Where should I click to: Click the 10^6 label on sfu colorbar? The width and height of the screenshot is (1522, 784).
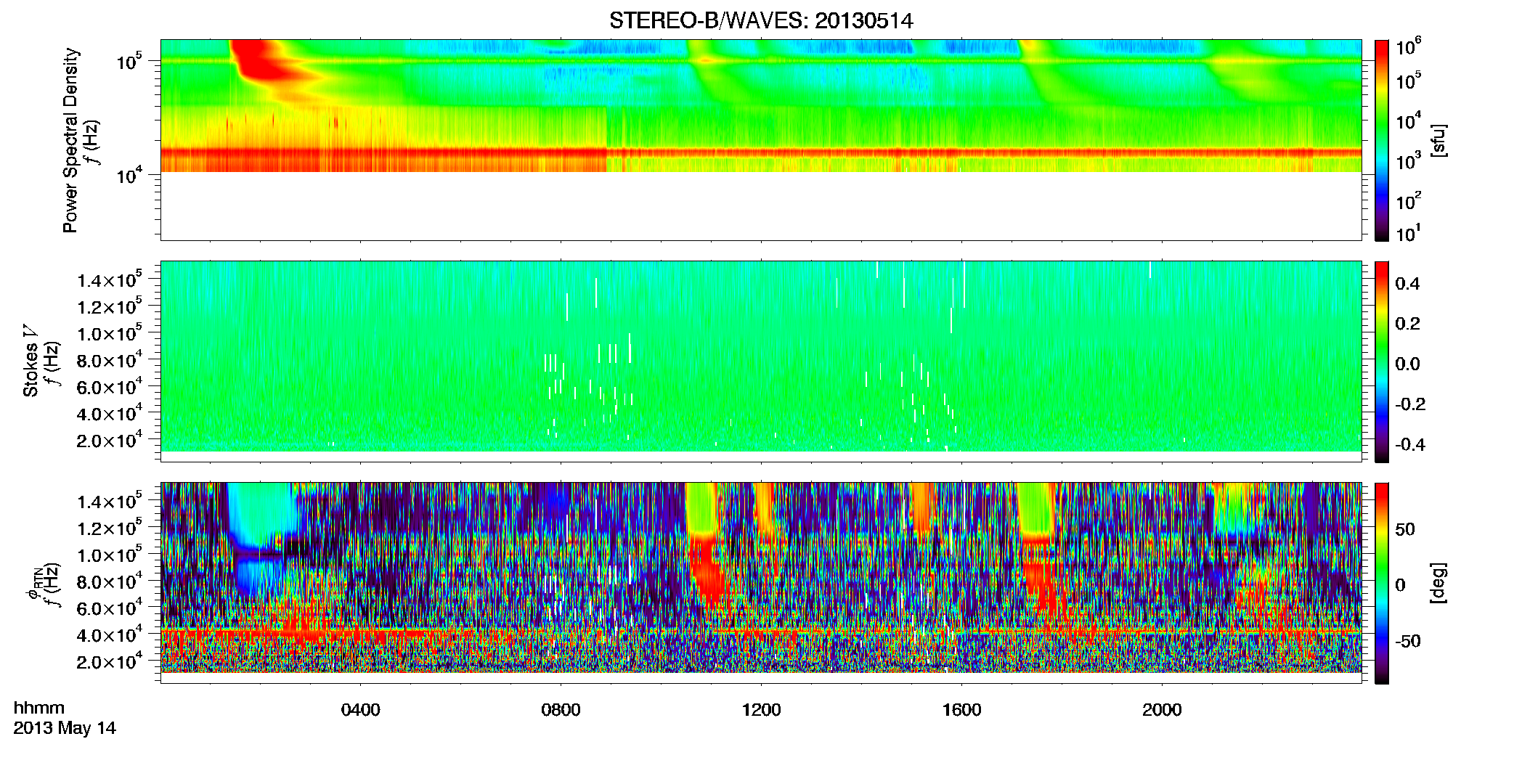[1408, 48]
